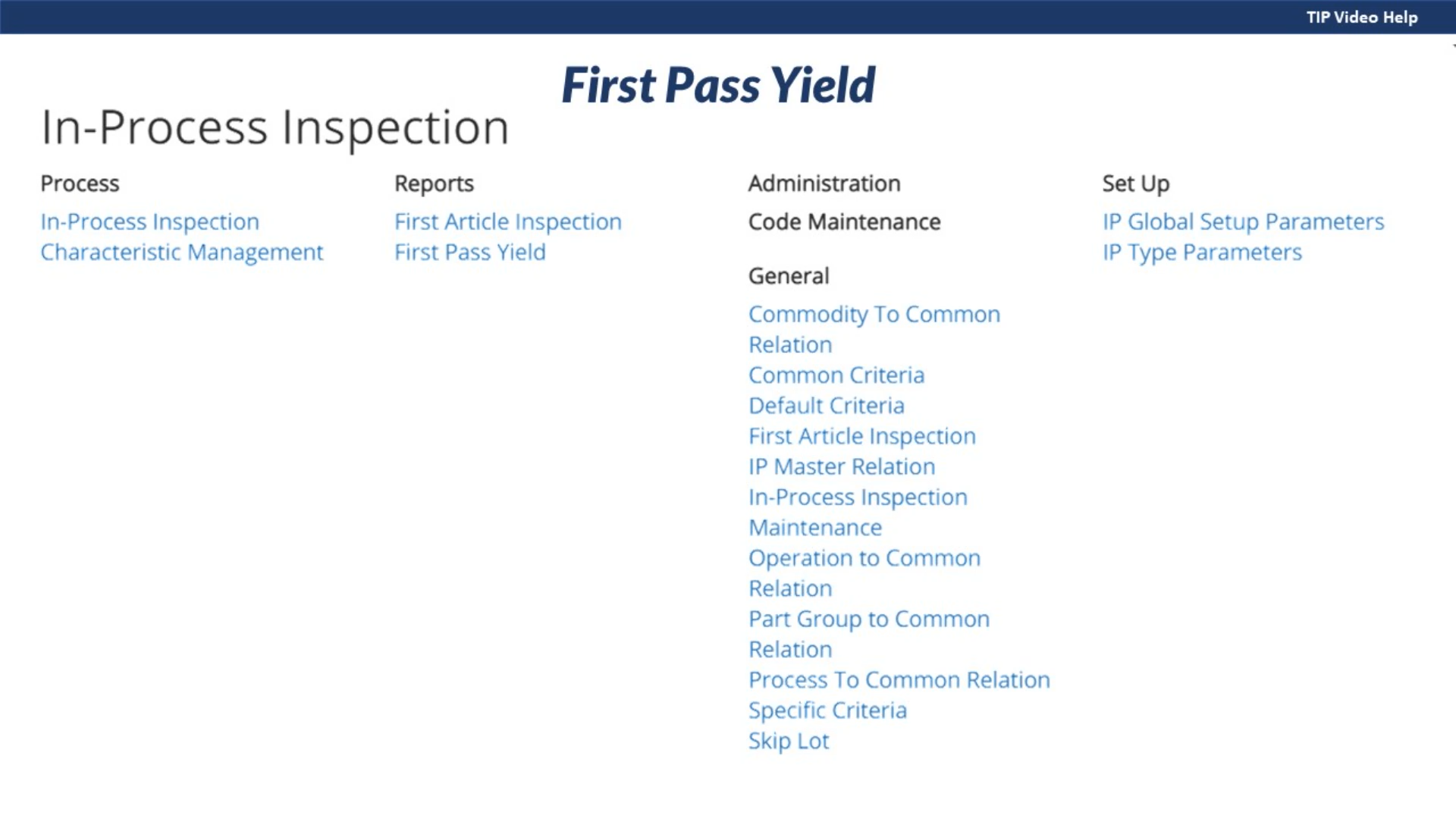The height and width of the screenshot is (819, 1456).
Task: Open Specific Criteria link
Action: coord(827,711)
